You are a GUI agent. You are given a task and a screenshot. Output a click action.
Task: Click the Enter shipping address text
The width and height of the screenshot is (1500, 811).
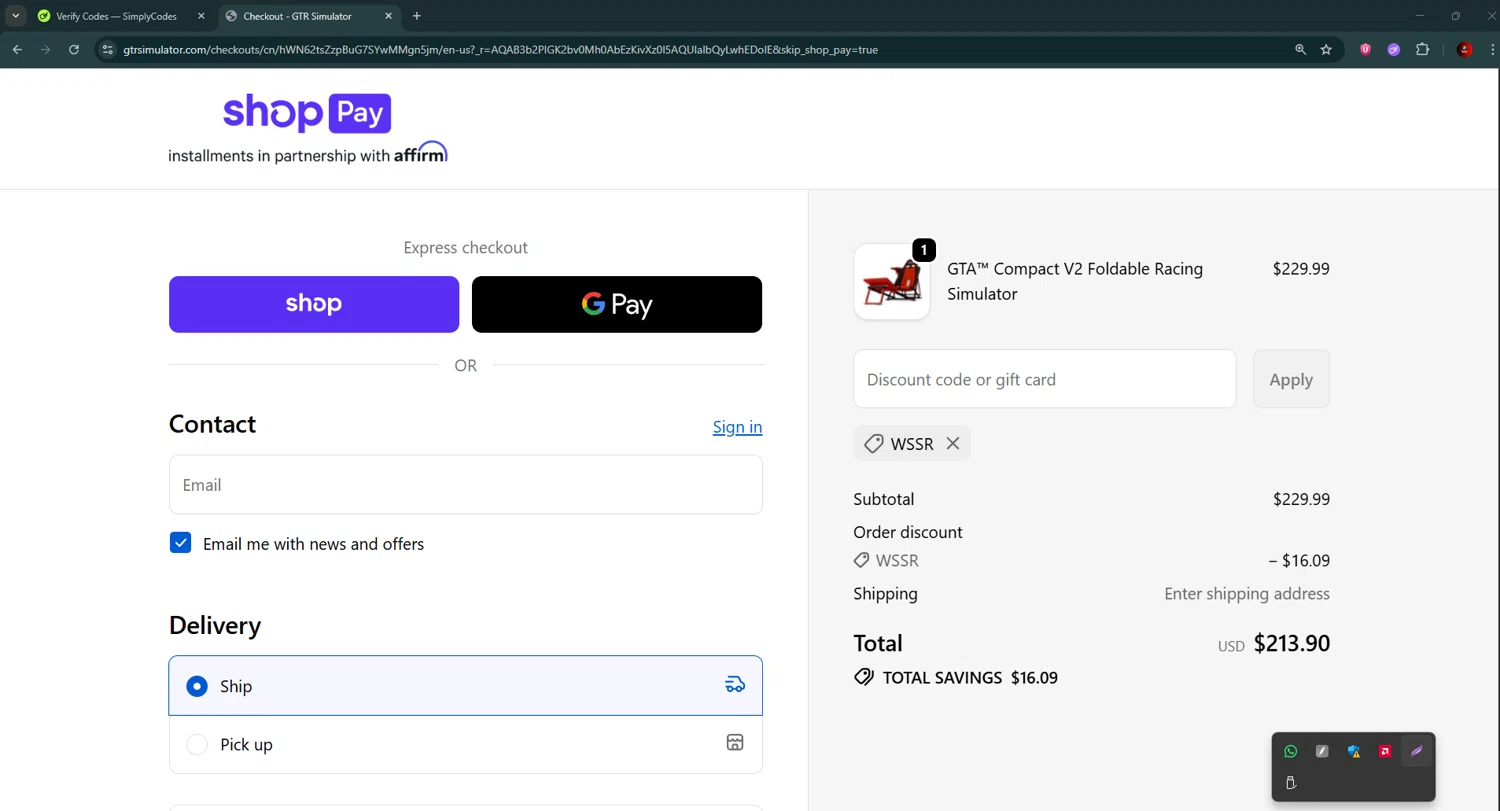pyautogui.click(x=1247, y=594)
